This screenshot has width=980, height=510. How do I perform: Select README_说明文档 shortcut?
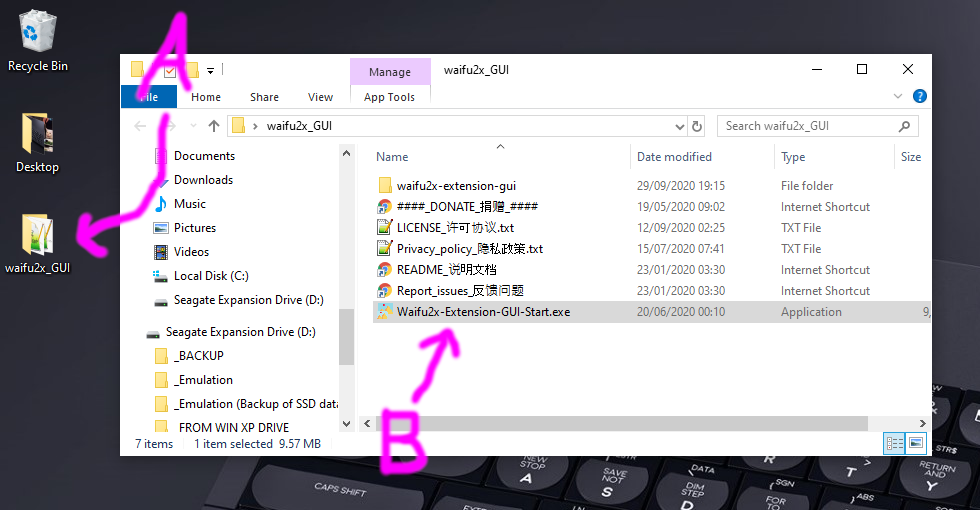click(447, 270)
